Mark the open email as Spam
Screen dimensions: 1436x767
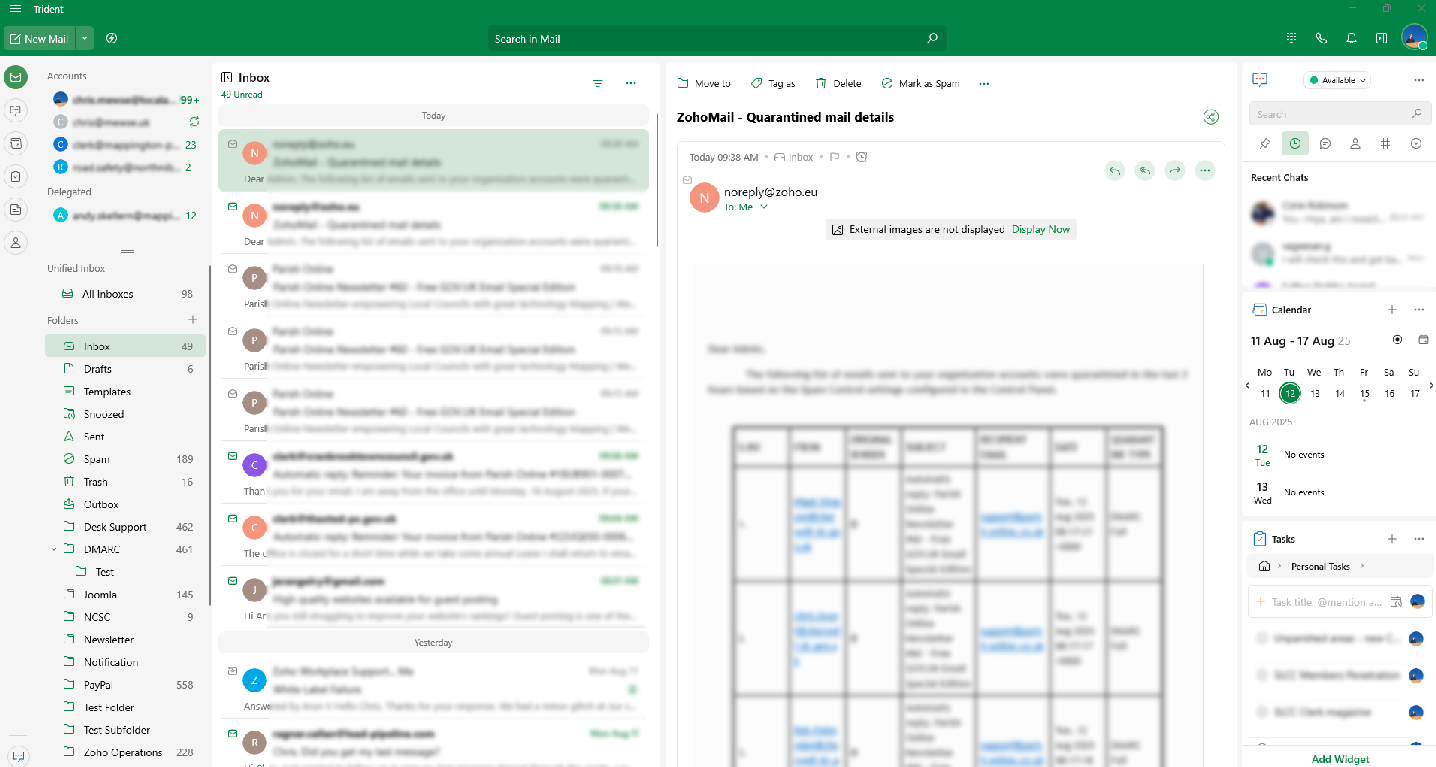tap(920, 84)
